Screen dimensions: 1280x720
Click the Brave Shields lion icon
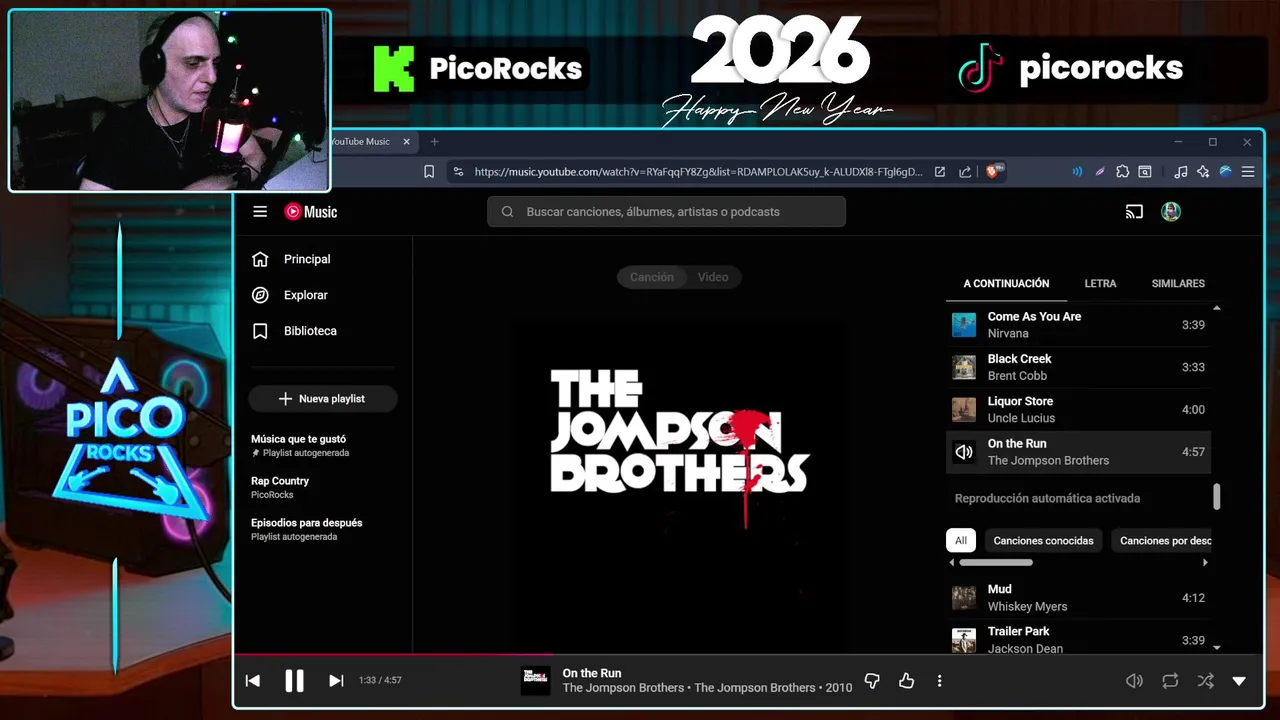pos(994,172)
